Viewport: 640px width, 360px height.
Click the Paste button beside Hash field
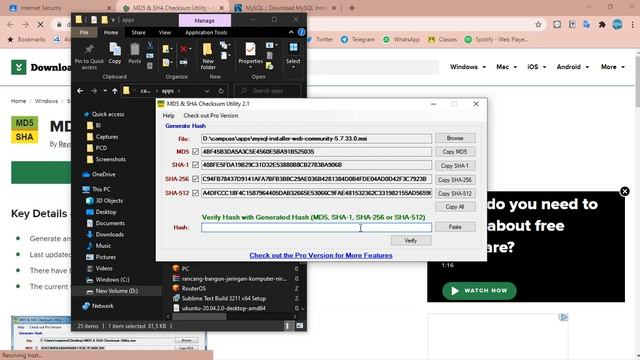pyautogui.click(x=455, y=227)
